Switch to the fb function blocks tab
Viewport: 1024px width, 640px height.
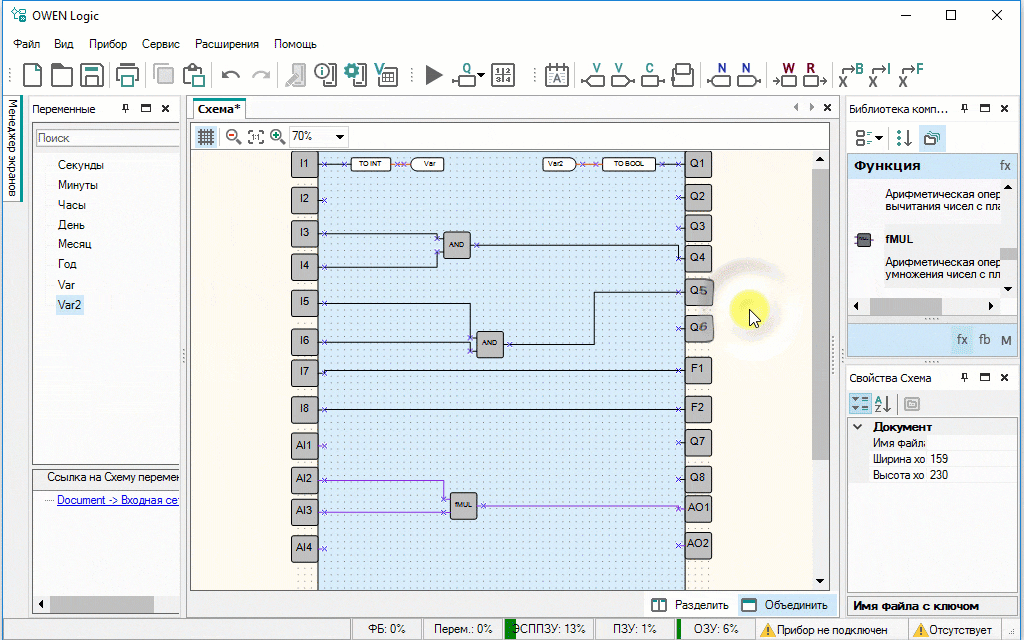984,340
